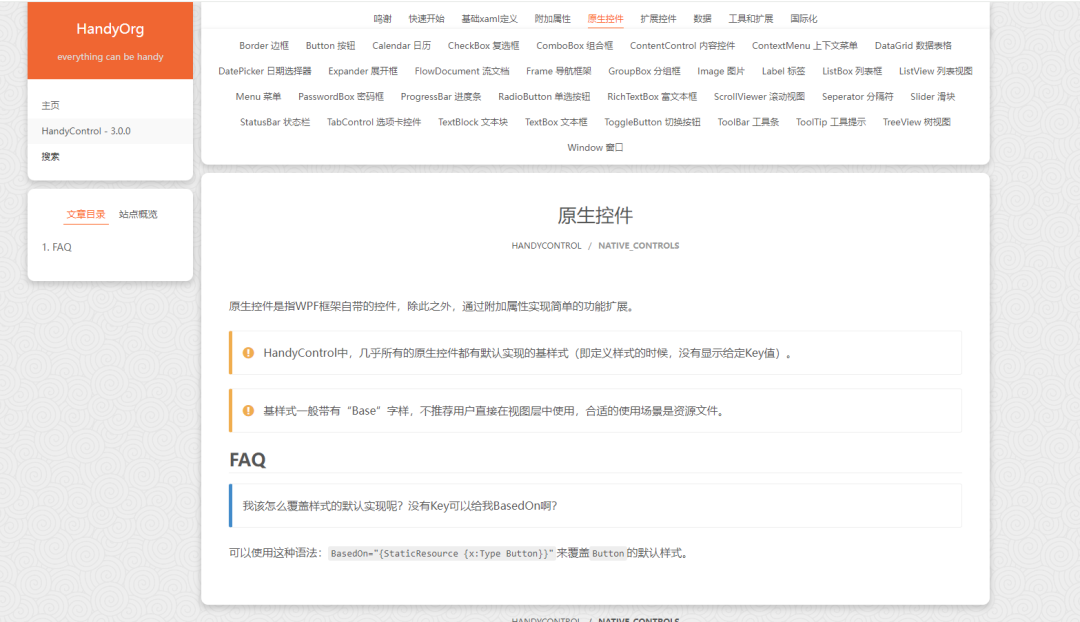1080x622 pixels.
Task: Open the ComboBox 组合框 control page
Action: (574, 46)
